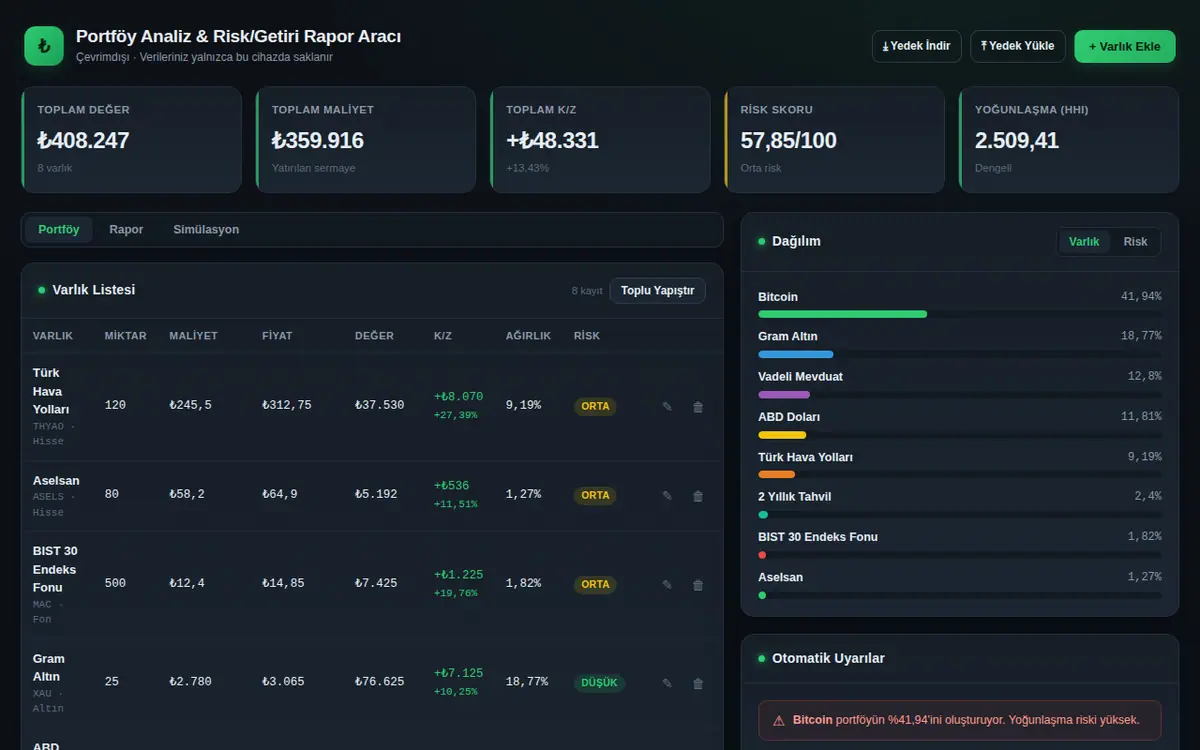Click the RİSK column header
This screenshot has width=1200, height=750.
coord(587,336)
